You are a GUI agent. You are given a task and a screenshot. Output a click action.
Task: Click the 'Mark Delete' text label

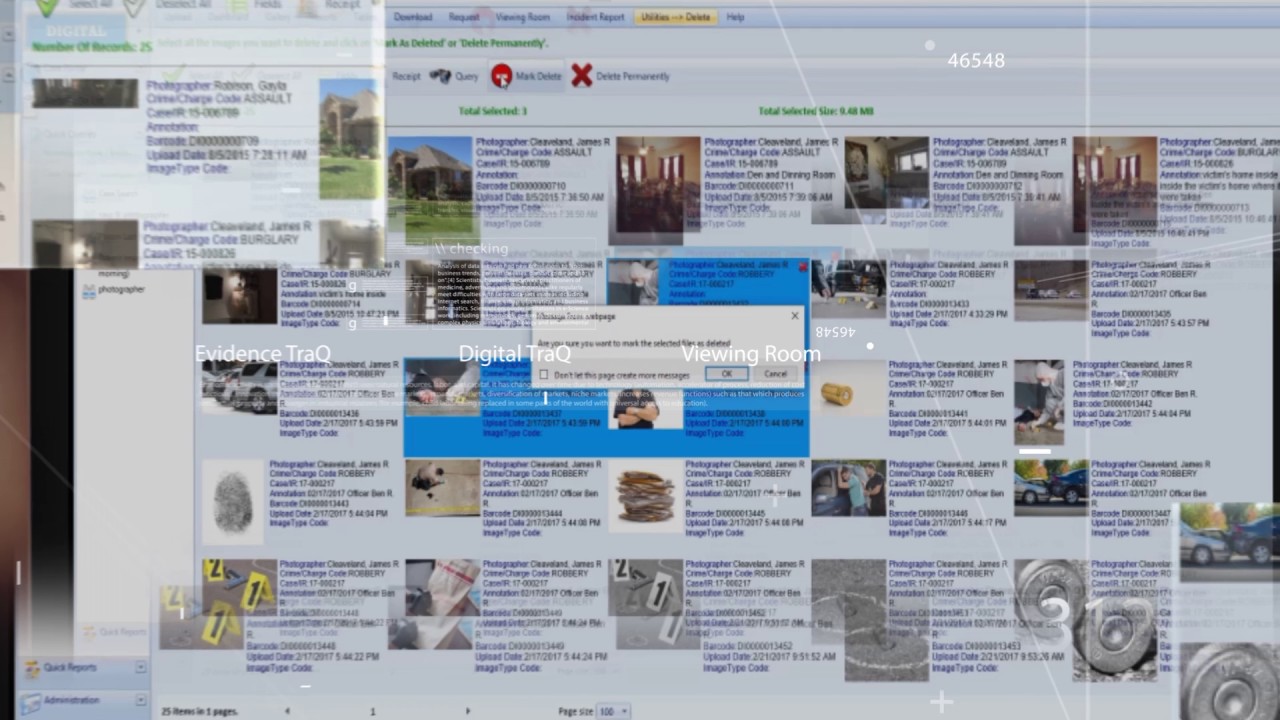[x=538, y=76]
